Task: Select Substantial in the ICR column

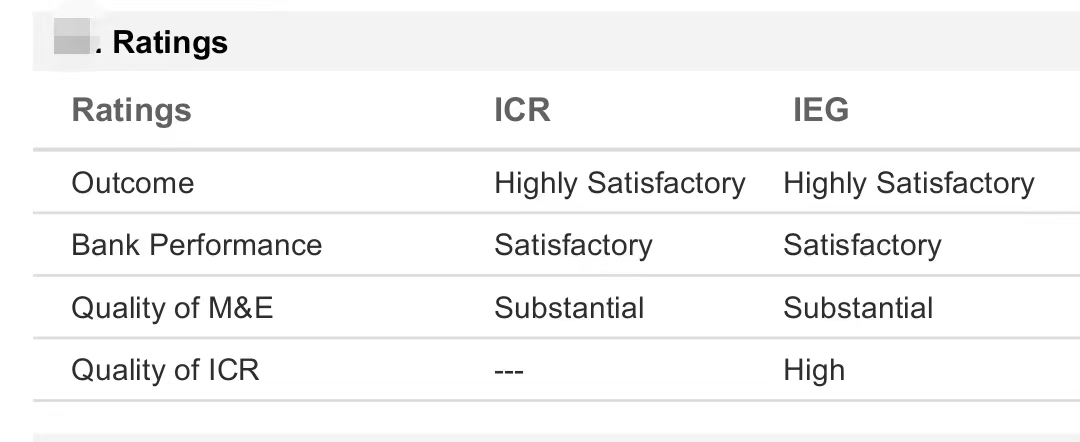Action: 569,308
